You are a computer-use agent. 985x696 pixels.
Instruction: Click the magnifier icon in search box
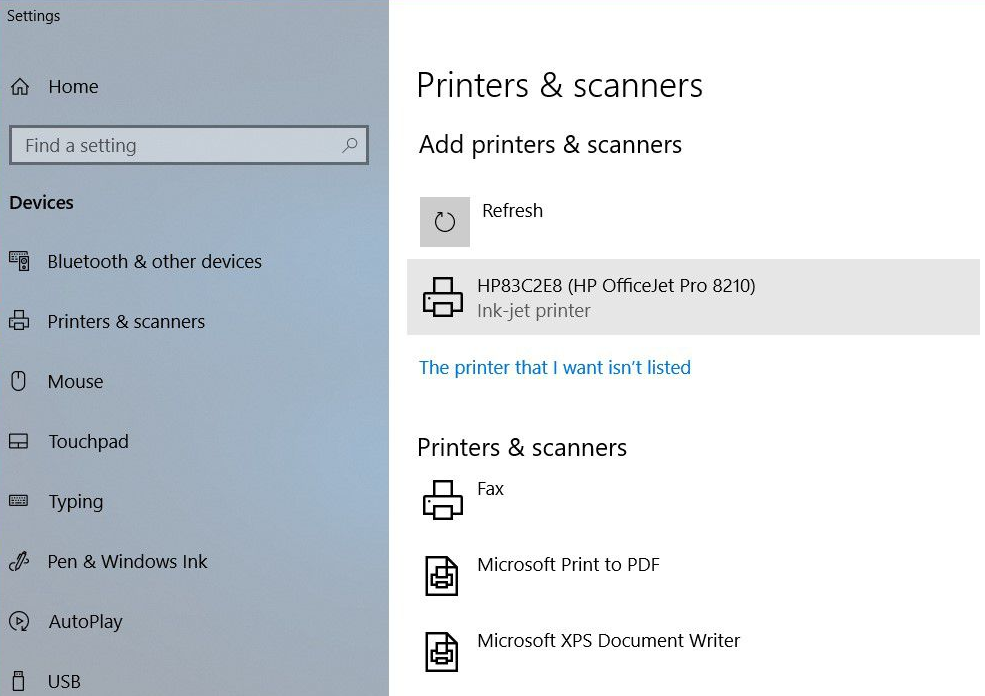(349, 145)
